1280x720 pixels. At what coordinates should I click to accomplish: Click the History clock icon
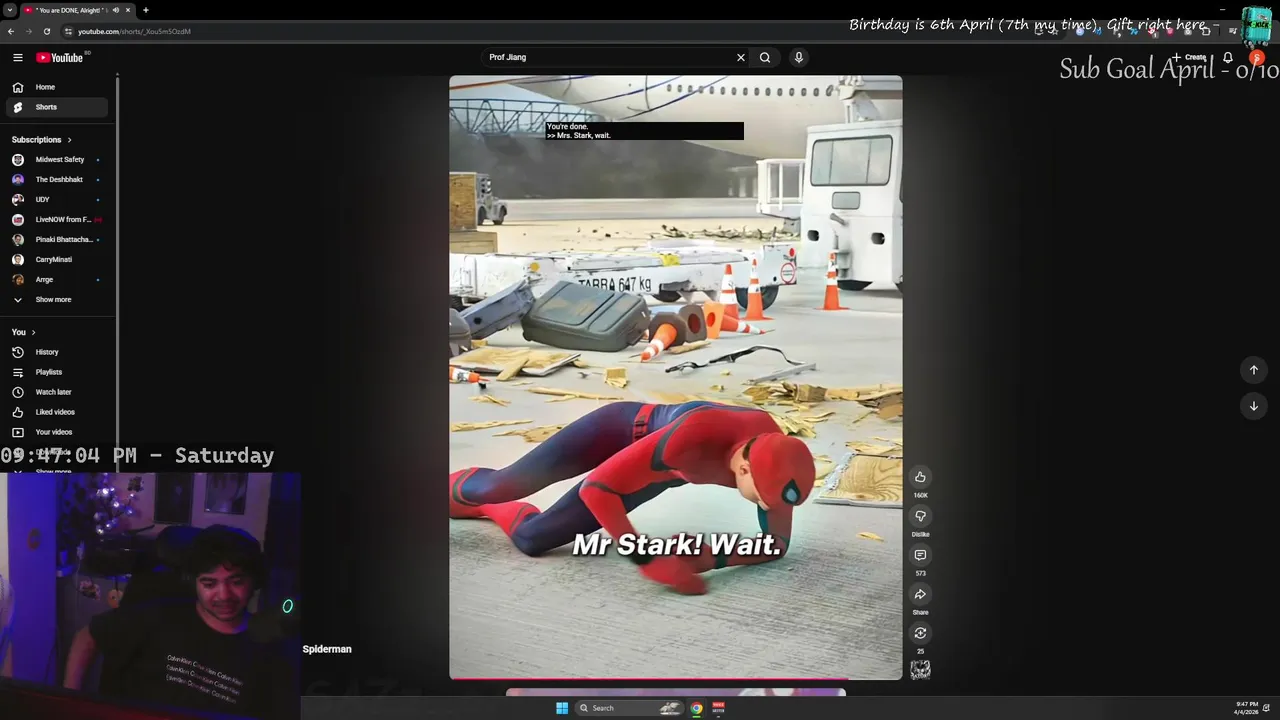[x=17, y=352]
